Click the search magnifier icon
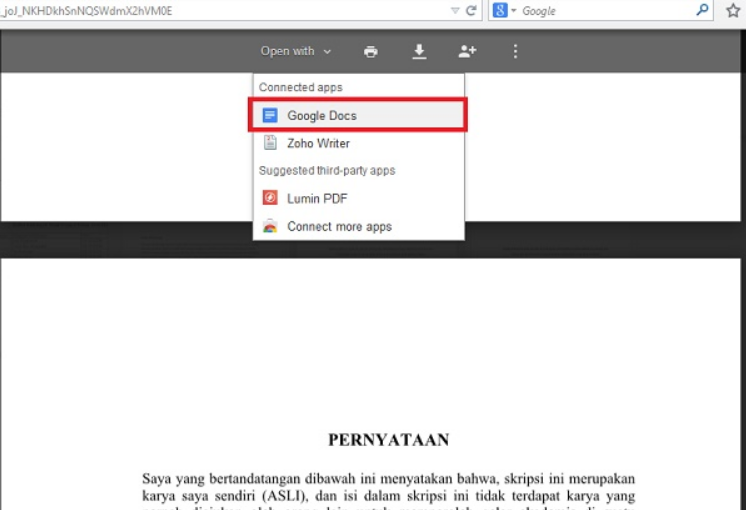Viewport: 746px width, 510px height. [702, 10]
